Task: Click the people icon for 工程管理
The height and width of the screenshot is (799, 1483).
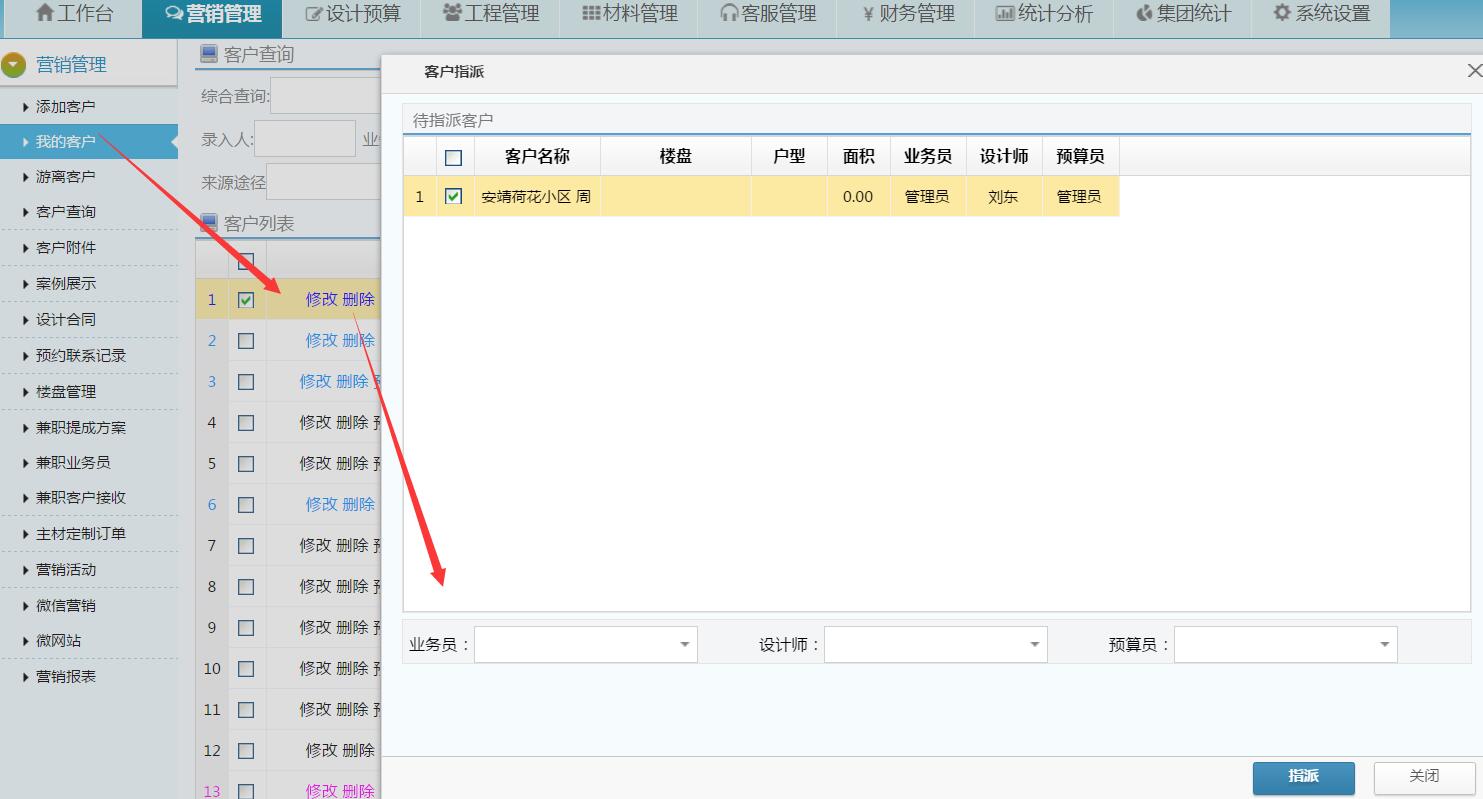Action: coord(452,14)
